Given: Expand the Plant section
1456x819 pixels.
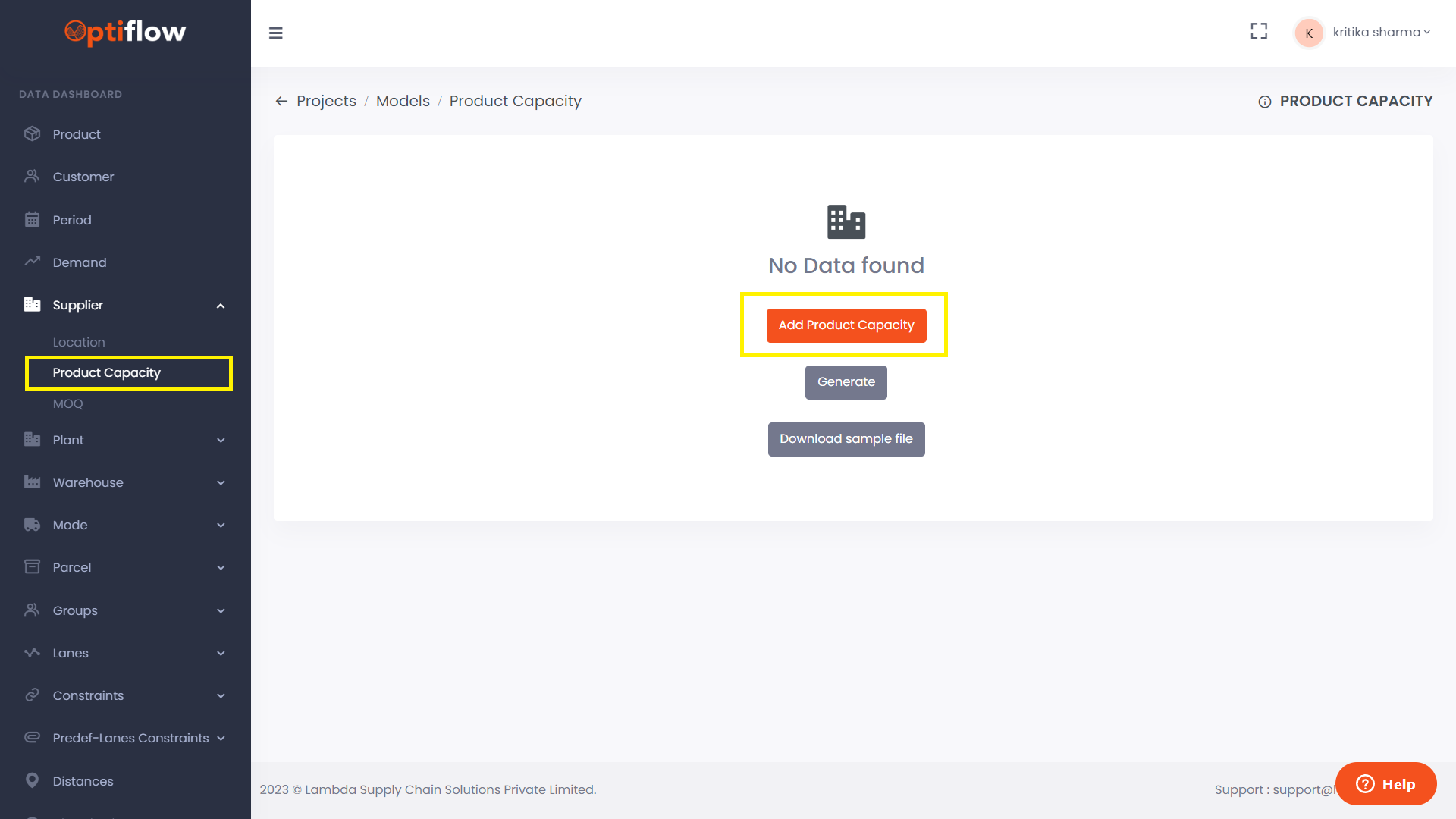Looking at the screenshot, I should pyautogui.click(x=221, y=440).
